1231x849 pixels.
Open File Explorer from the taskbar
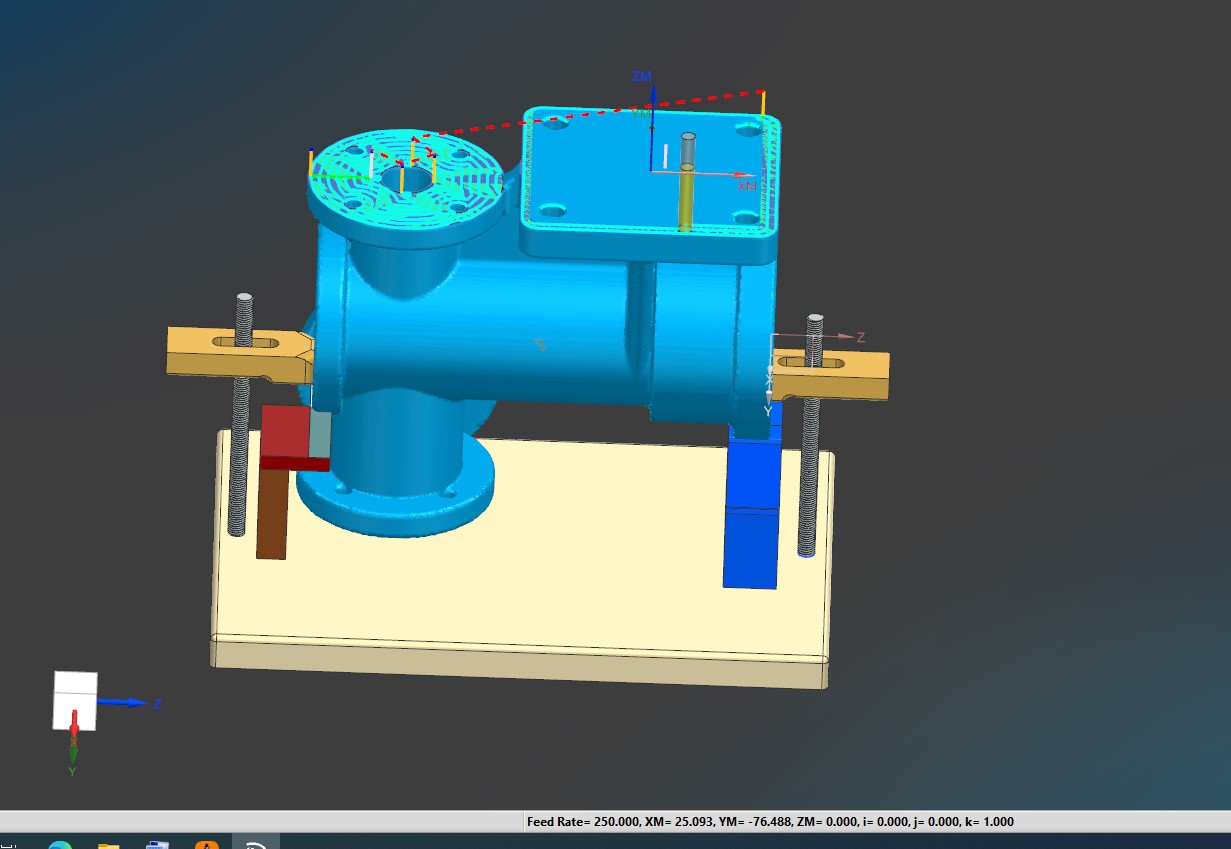[x=109, y=847]
